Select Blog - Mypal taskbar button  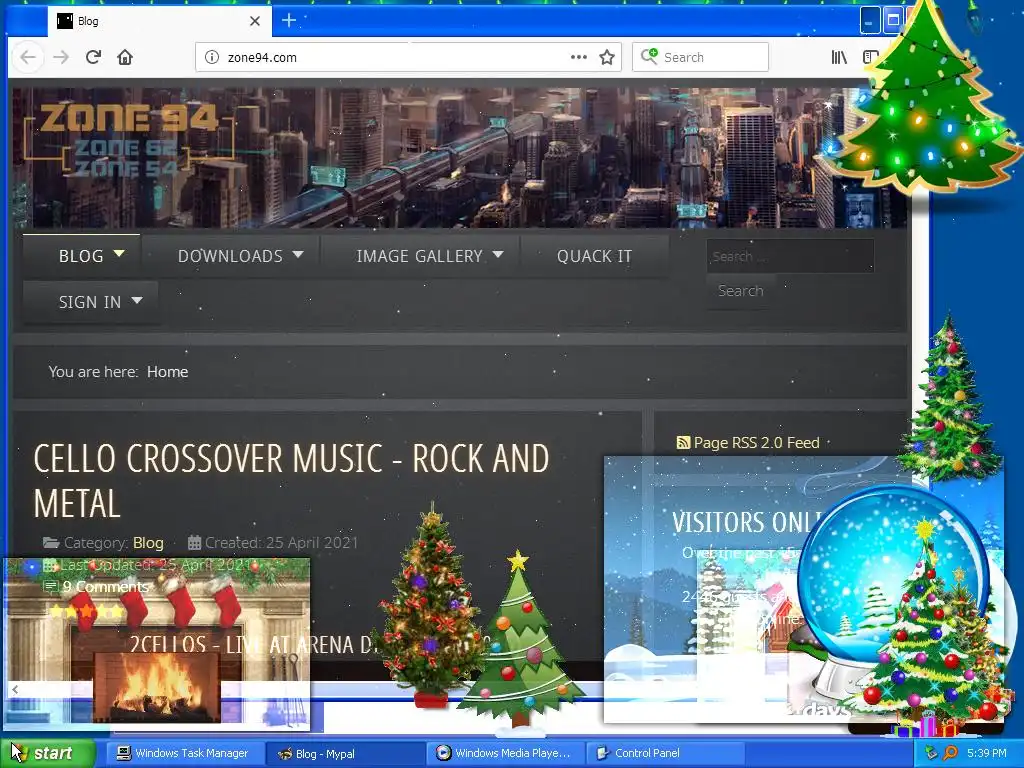coord(346,754)
